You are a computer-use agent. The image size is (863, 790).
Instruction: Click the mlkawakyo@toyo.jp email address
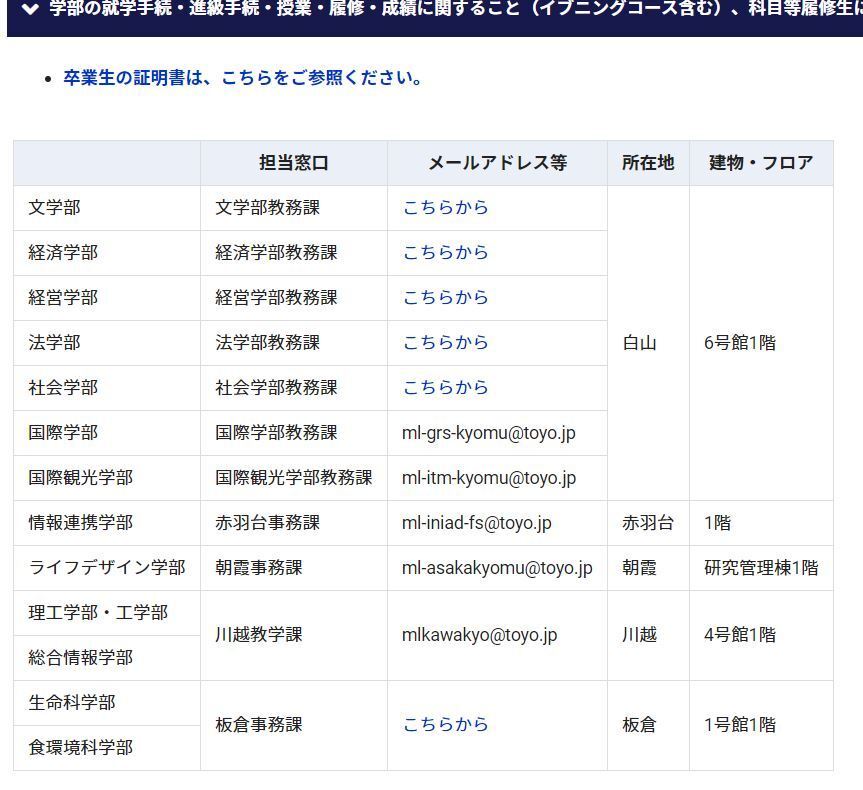479,635
